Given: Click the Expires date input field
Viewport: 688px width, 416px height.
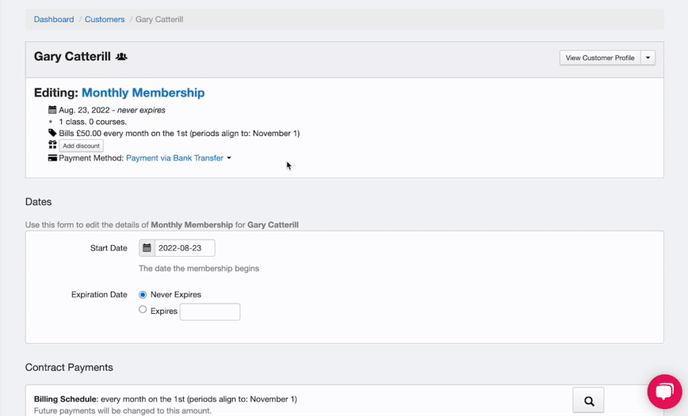Looking at the screenshot, I should click(x=209, y=312).
